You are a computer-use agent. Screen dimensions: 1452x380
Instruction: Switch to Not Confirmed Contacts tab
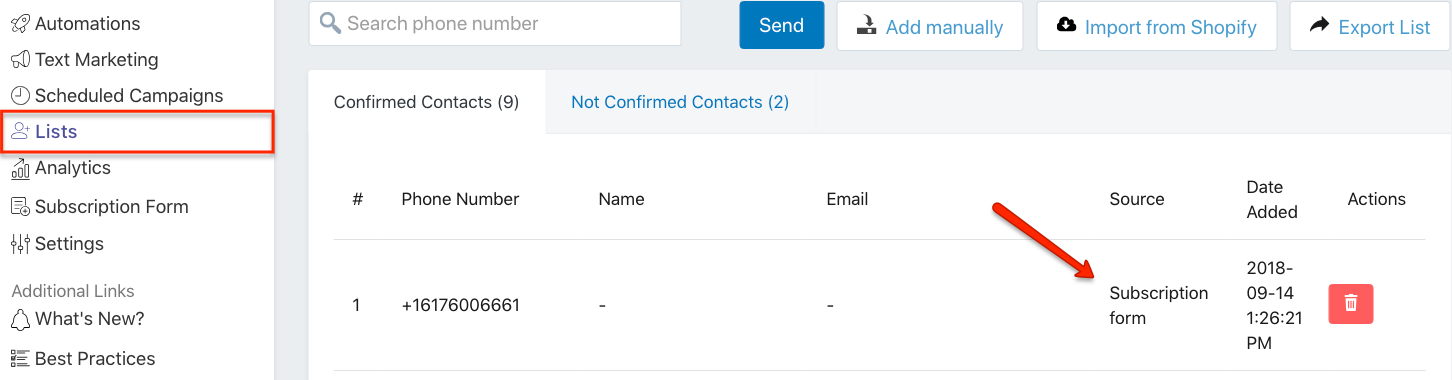(x=680, y=102)
